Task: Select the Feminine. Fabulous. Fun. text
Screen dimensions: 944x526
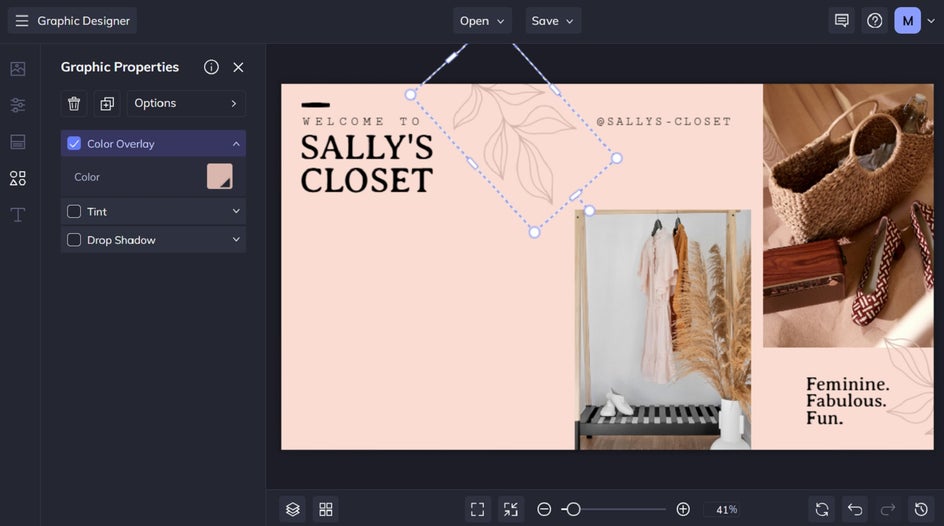Action: 848,401
